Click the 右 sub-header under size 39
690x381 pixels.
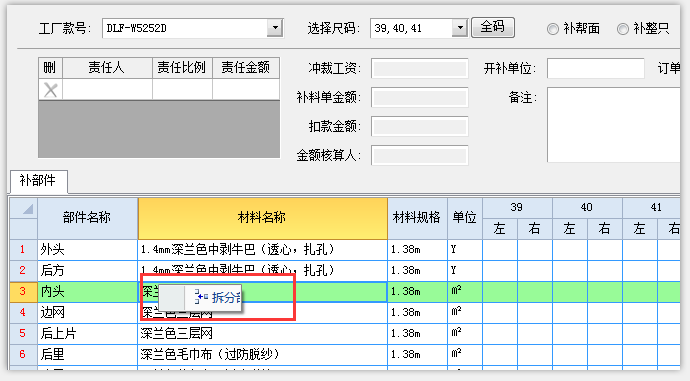point(535,229)
